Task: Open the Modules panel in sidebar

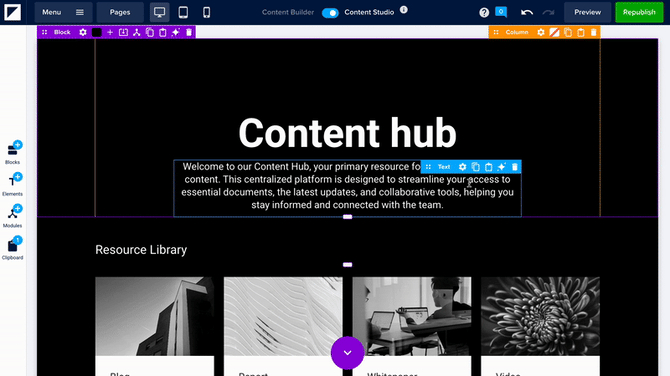Action: tap(13, 216)
